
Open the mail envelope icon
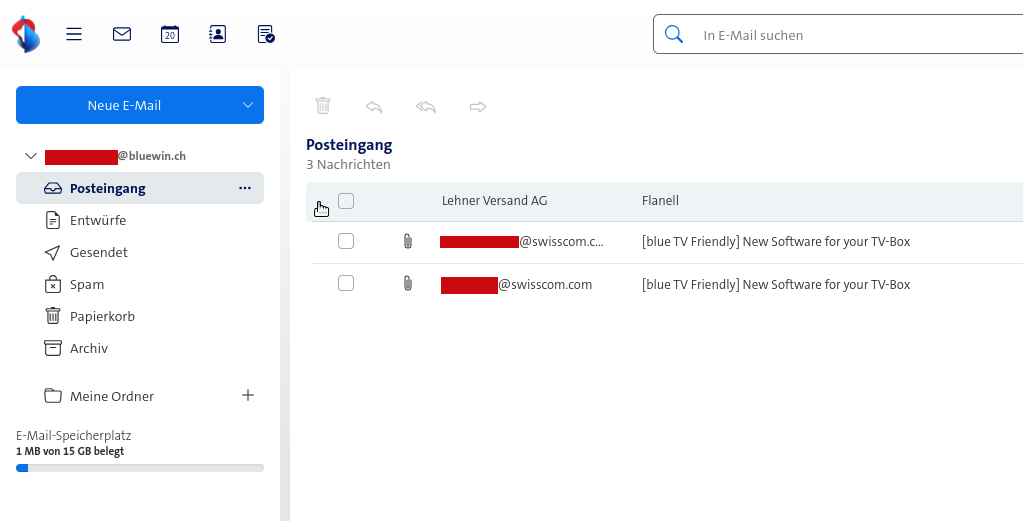122,34
